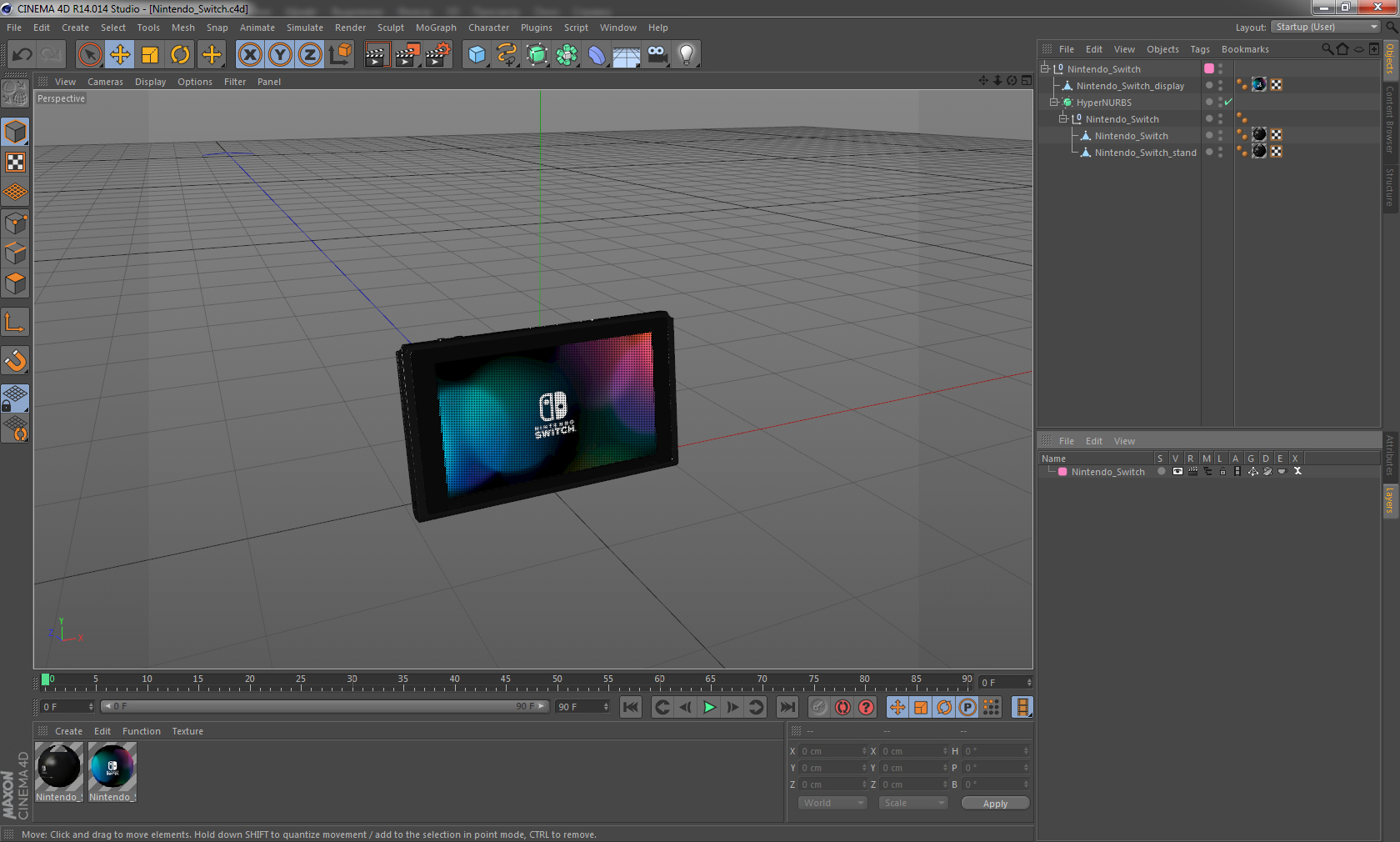Toggle the Snap magnet icon
1400x842 pixels.
click(15, 360)
